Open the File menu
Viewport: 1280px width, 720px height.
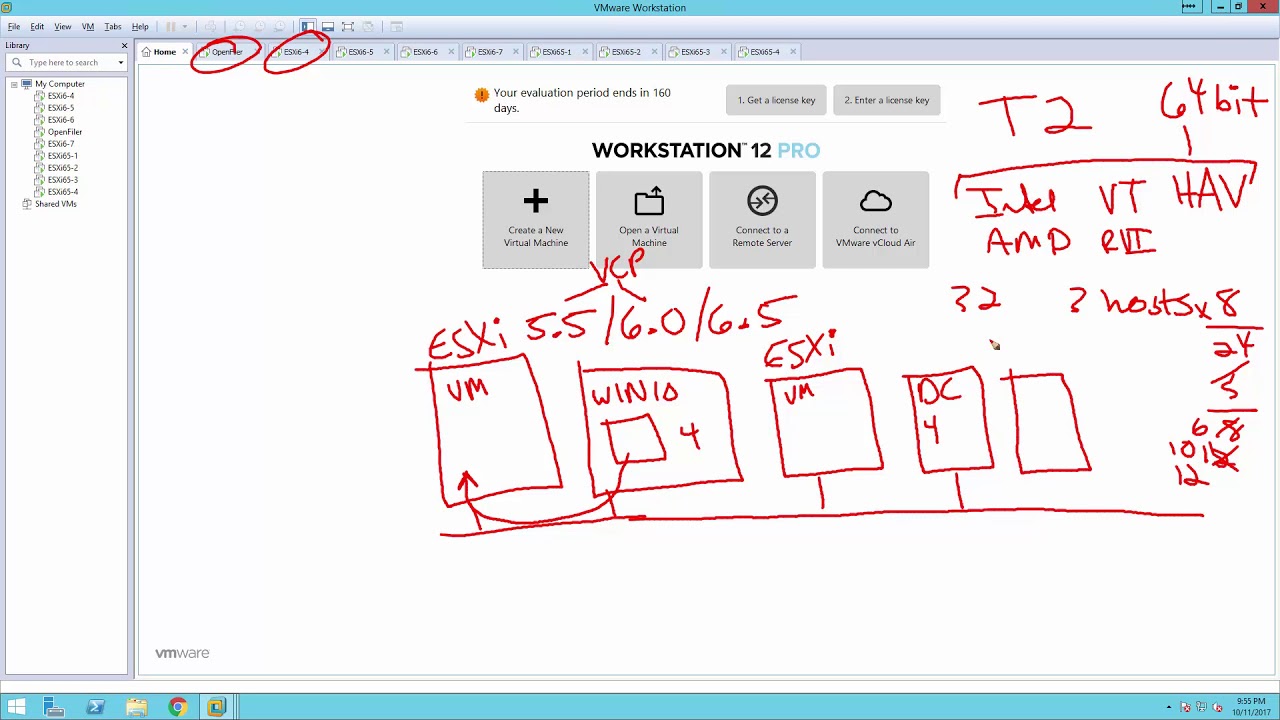pos(14,27)
